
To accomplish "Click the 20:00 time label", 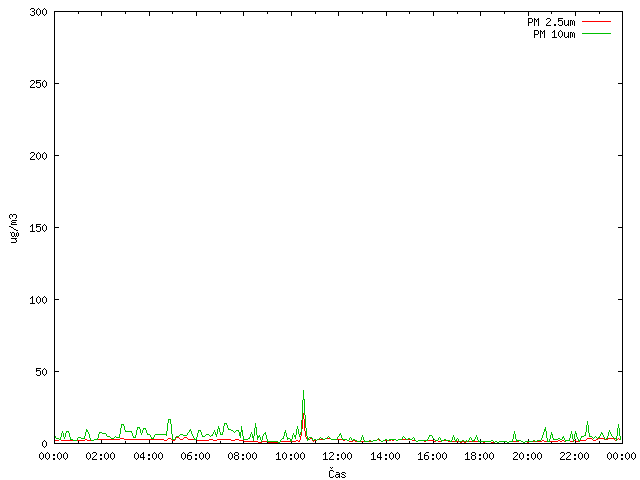I will tap(527, 456).
